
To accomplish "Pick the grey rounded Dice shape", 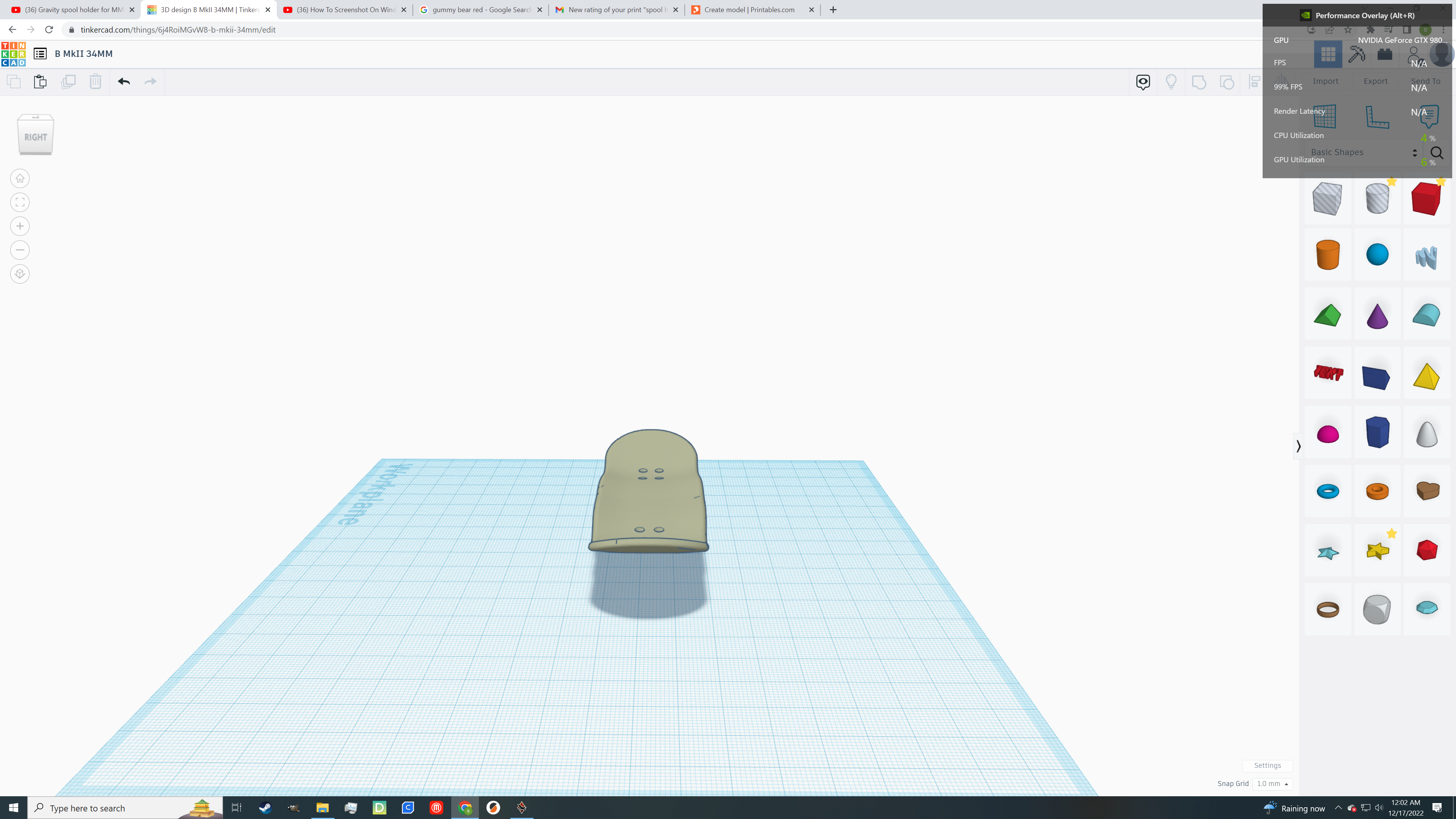I will pyautogui.click(x=1377, y=609).
